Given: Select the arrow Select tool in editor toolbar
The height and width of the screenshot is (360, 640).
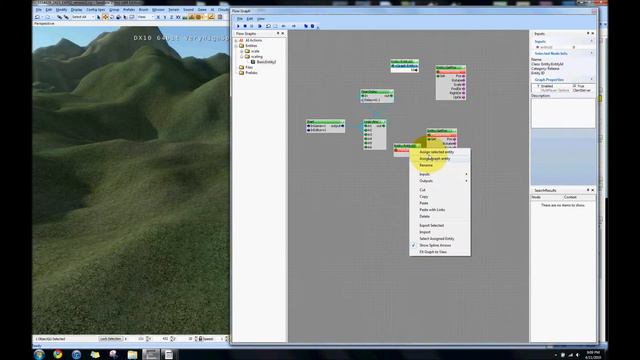Looking at the screenshot, I should click(99, 17).
